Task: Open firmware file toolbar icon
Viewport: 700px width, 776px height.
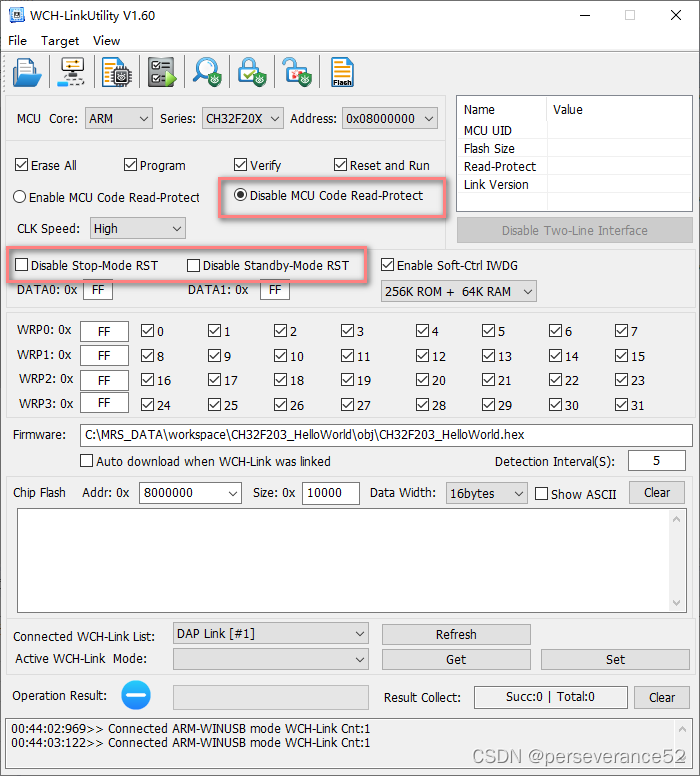Action: tap(27, 72)
